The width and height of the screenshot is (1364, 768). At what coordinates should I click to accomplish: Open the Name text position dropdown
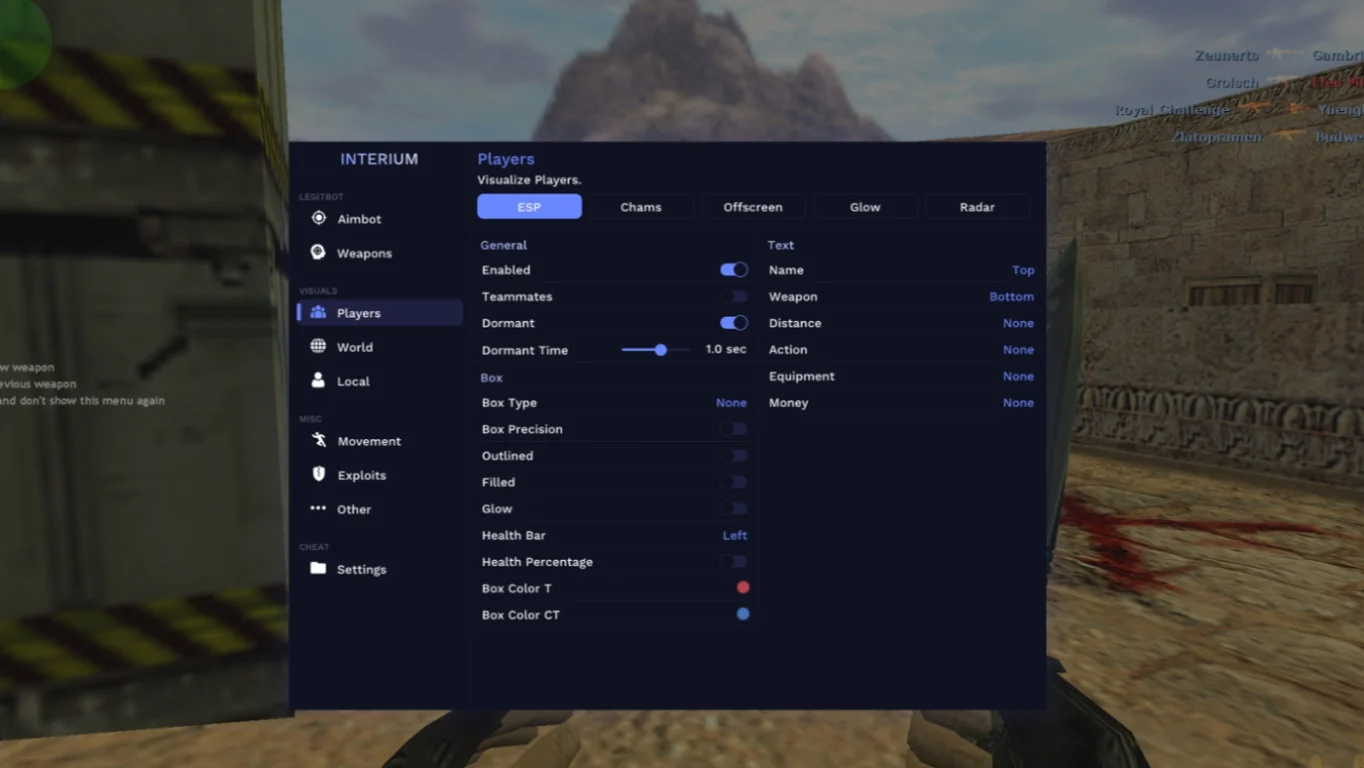1022,270
